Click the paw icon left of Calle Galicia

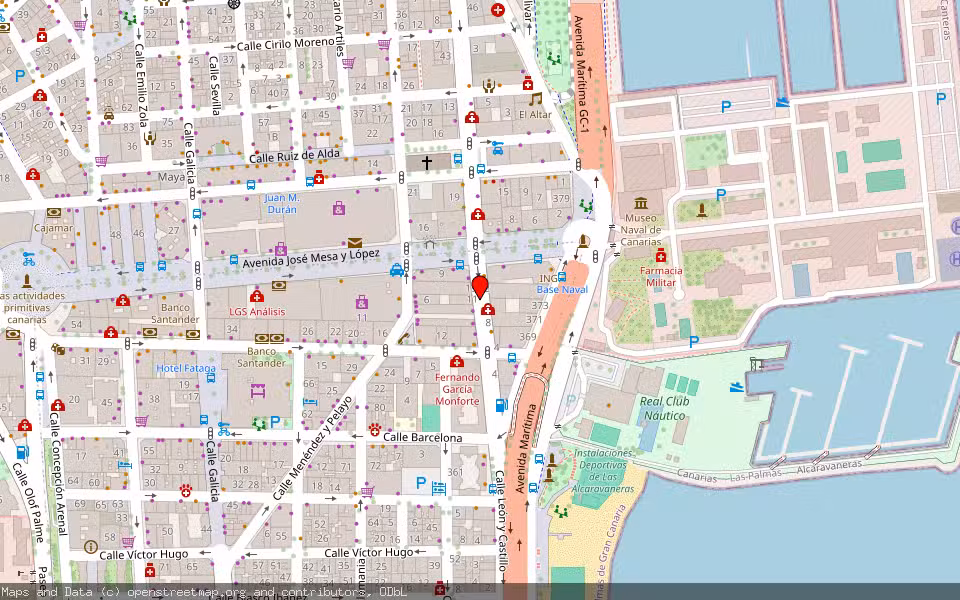[186, 490]
